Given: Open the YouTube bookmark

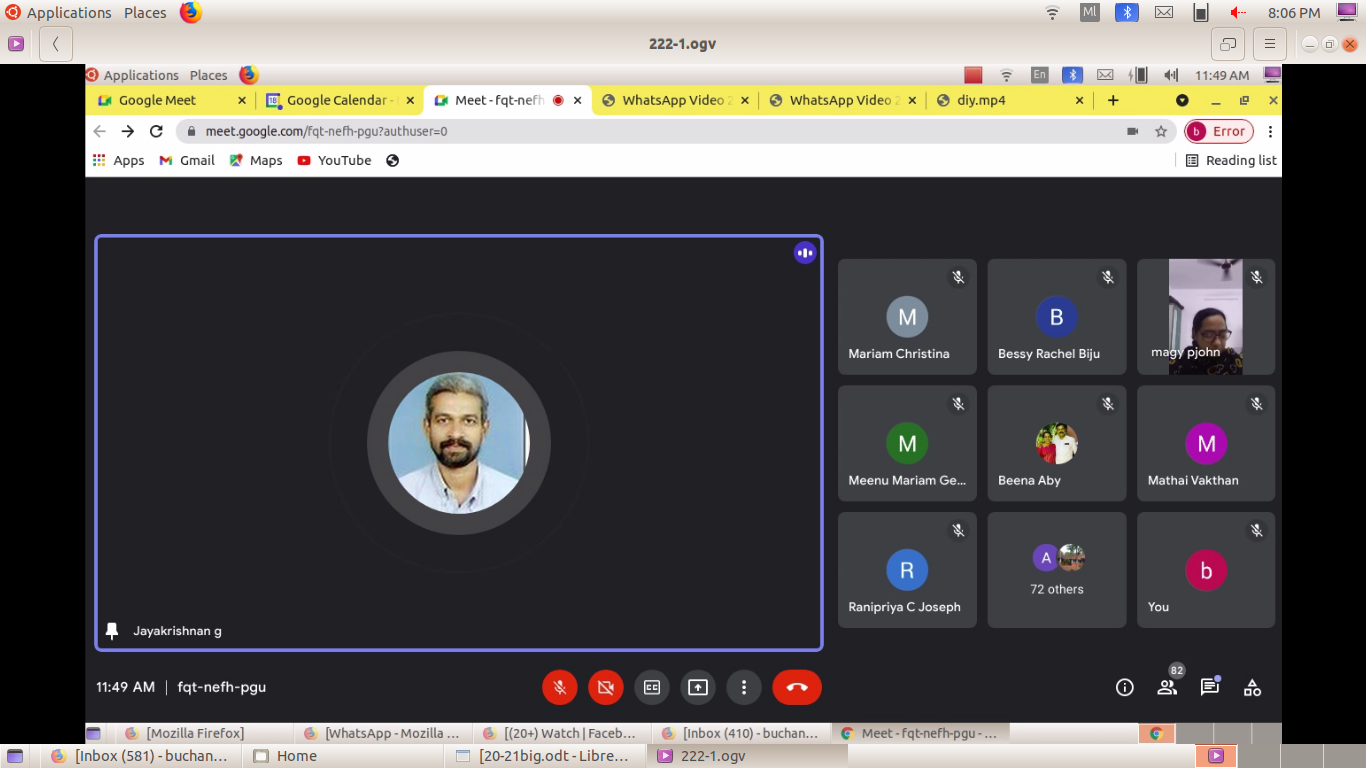Looking at the screenshot, I should pos(334,160).
